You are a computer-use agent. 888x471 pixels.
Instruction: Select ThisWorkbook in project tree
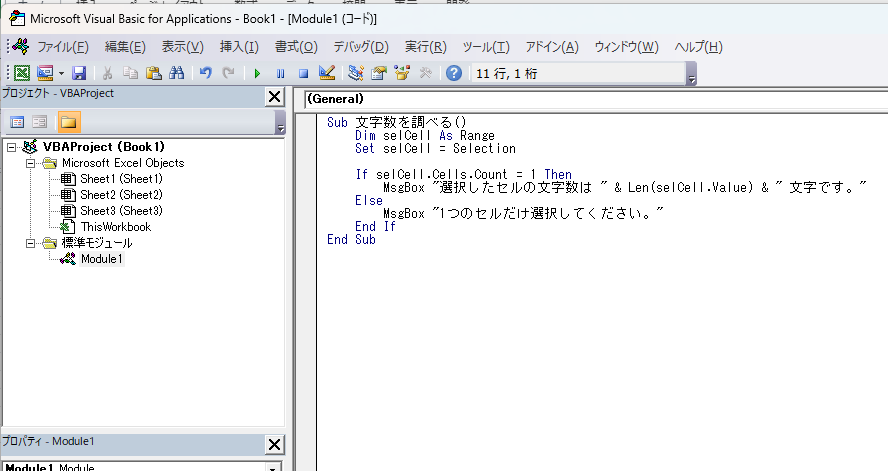click(x=116, y=227)
